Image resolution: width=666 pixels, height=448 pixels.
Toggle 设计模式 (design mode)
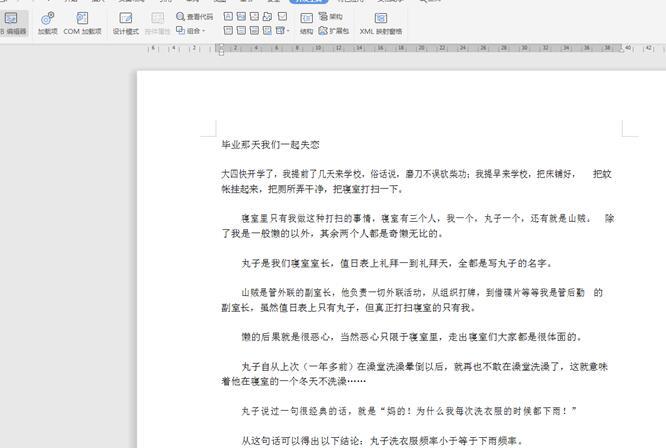pyautogui.click(x=125, y=23)
